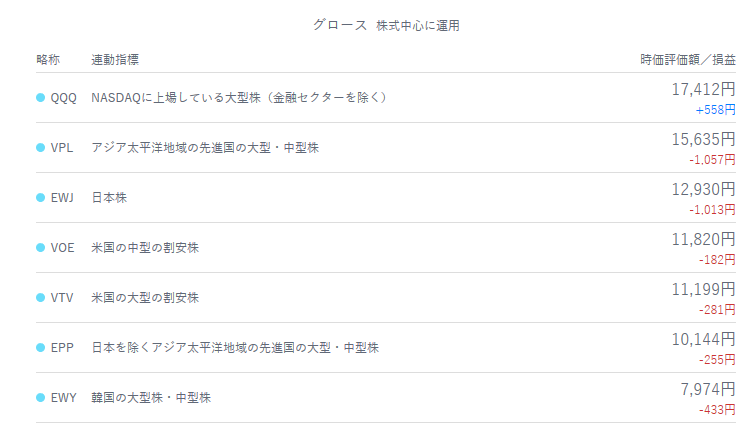Click the blue dot beside VTV

tap(40, 297)
